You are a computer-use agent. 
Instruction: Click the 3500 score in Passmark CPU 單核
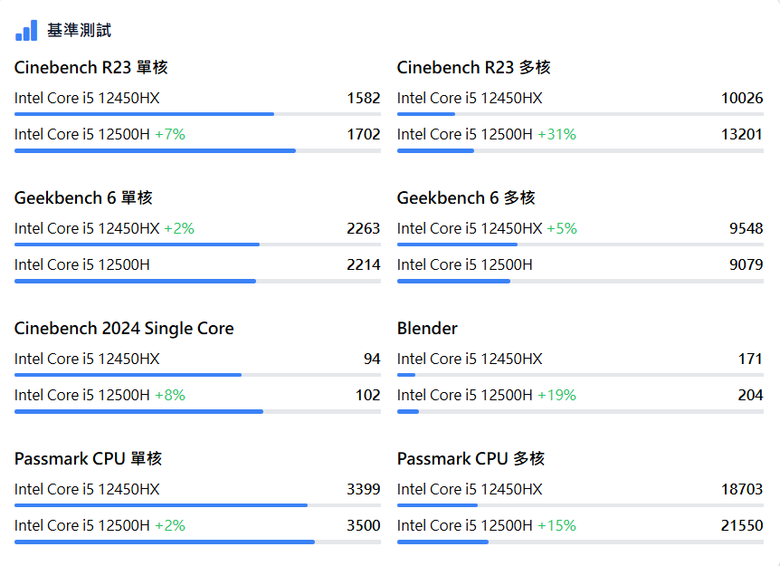(x=364, y=526)
